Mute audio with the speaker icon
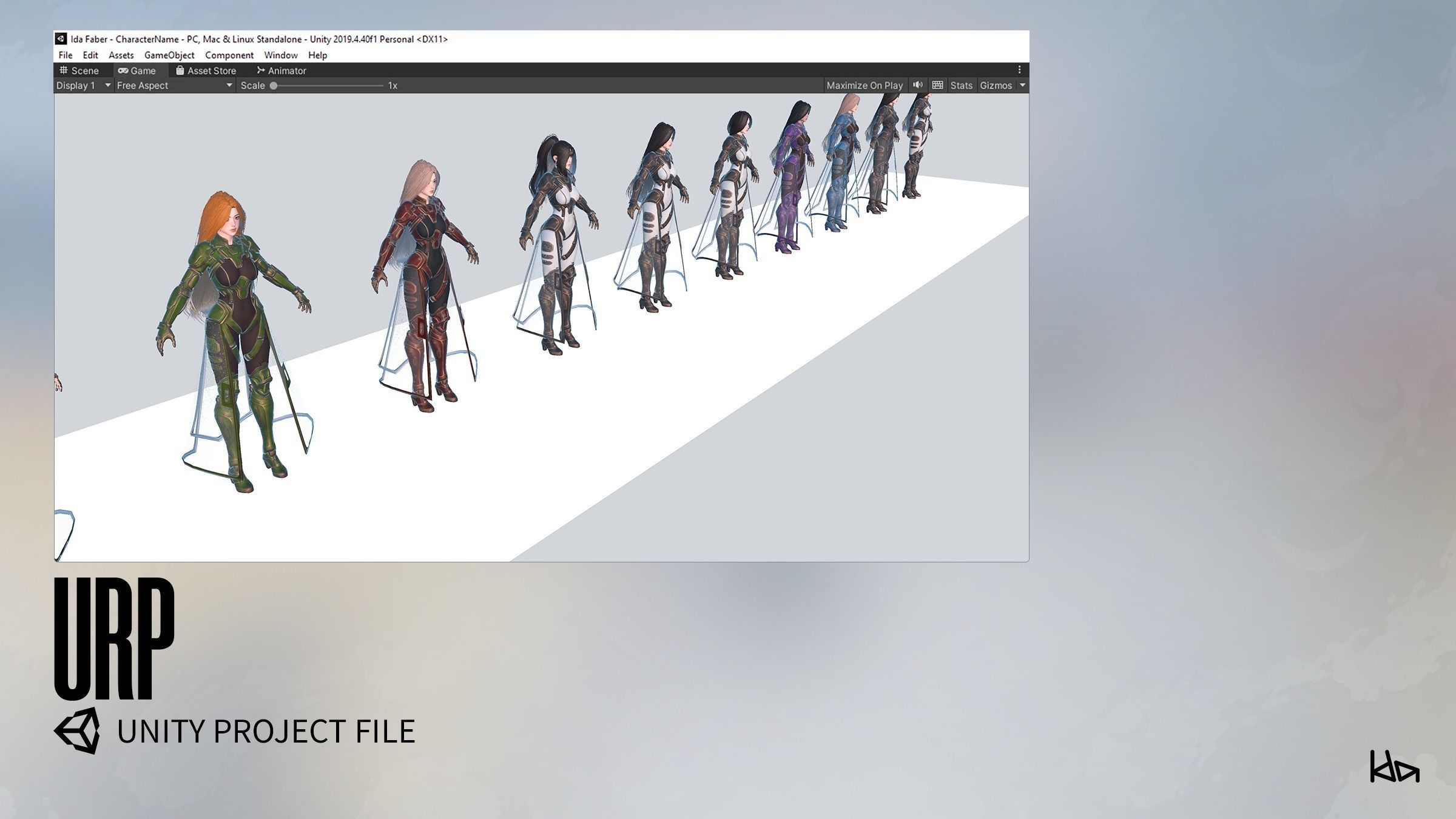The width and height of the screenshot is (1456, 819). pos(918,85)
